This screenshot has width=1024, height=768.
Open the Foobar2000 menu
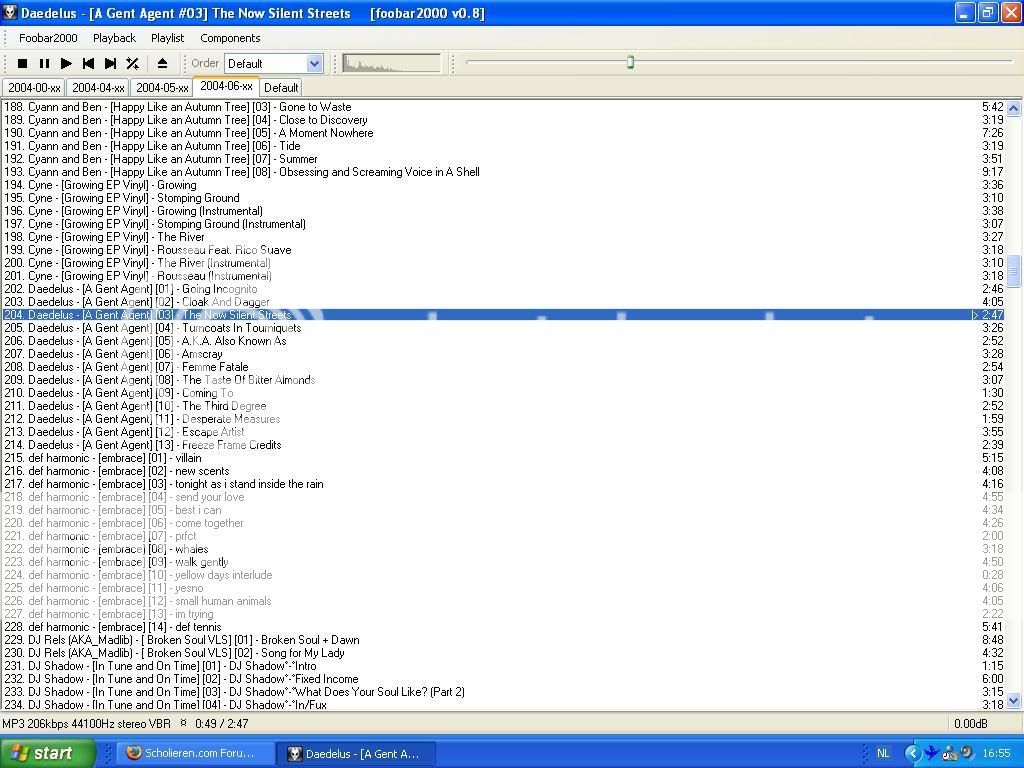48,38
